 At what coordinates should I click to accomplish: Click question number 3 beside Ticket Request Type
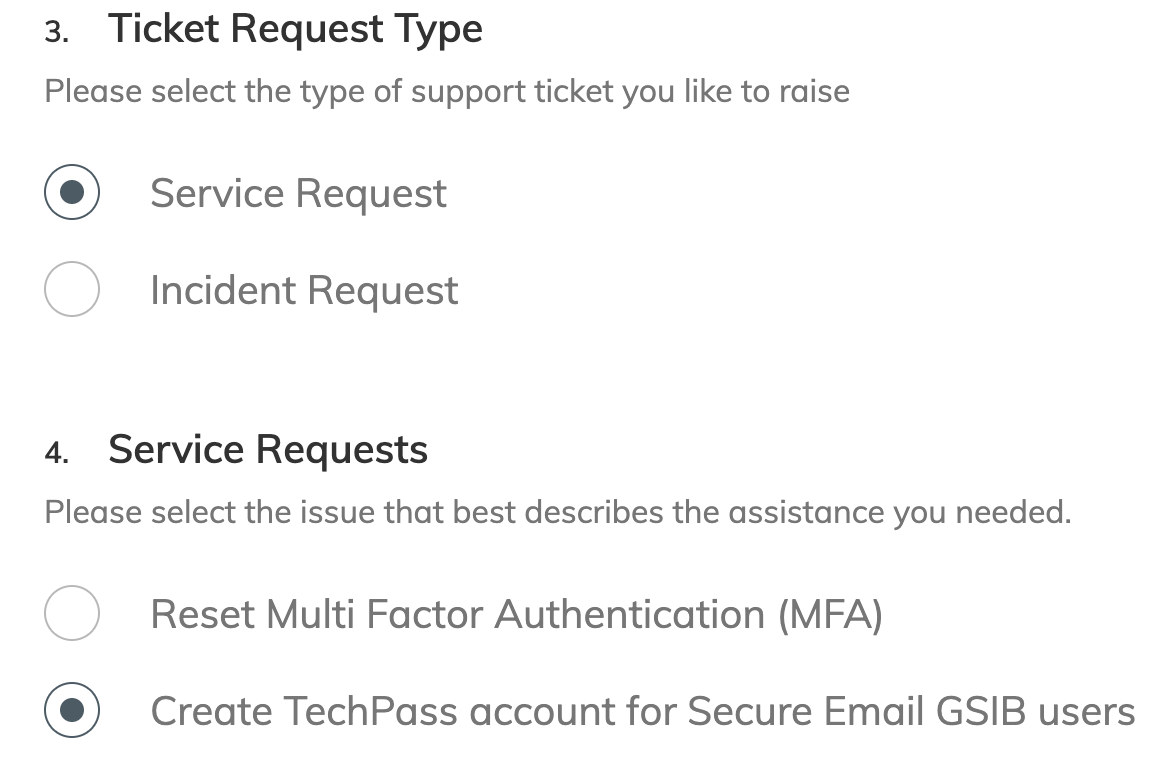click(x=56, y=32)
